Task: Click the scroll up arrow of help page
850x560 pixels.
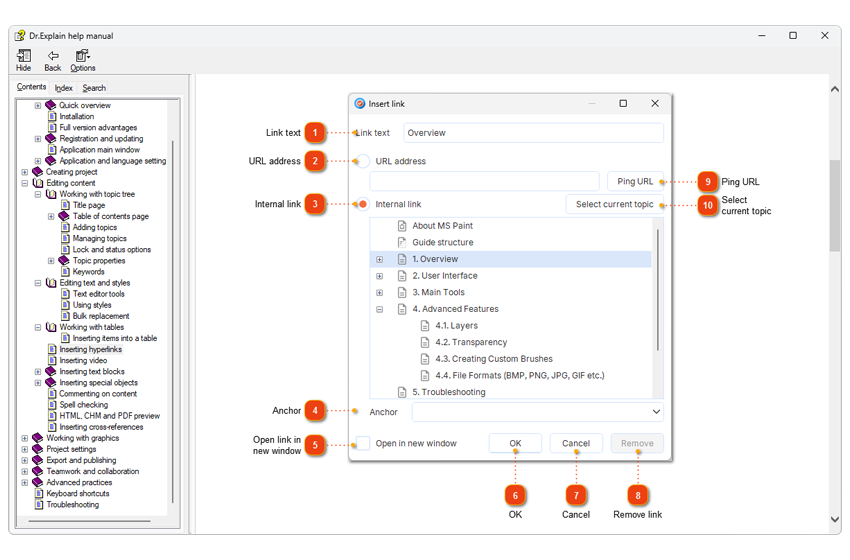Action: 835,89
